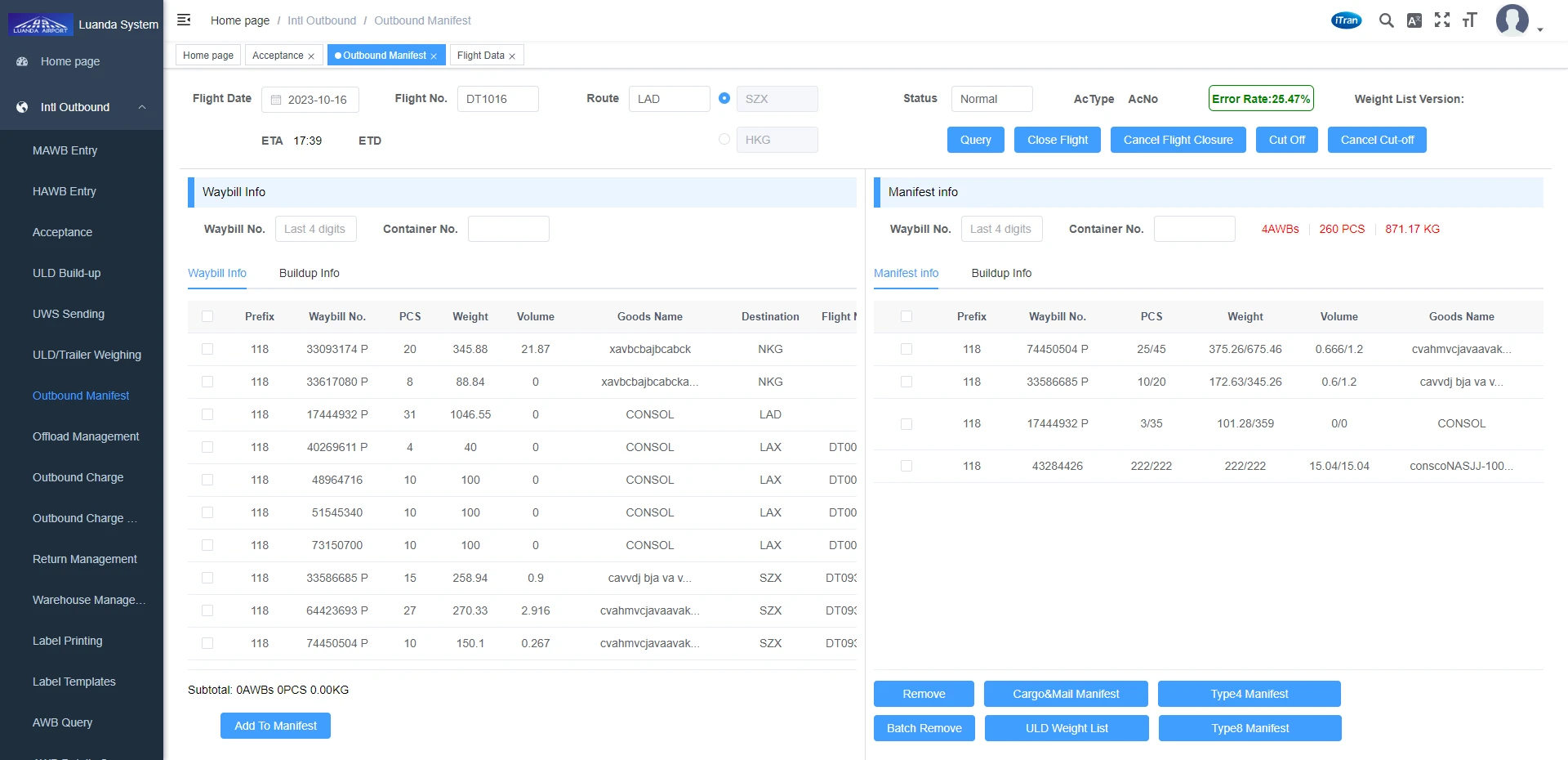Viewport: 1568px width, 760px height.
Task: Open the Status Normal dropdown
Action: (991, 99)
